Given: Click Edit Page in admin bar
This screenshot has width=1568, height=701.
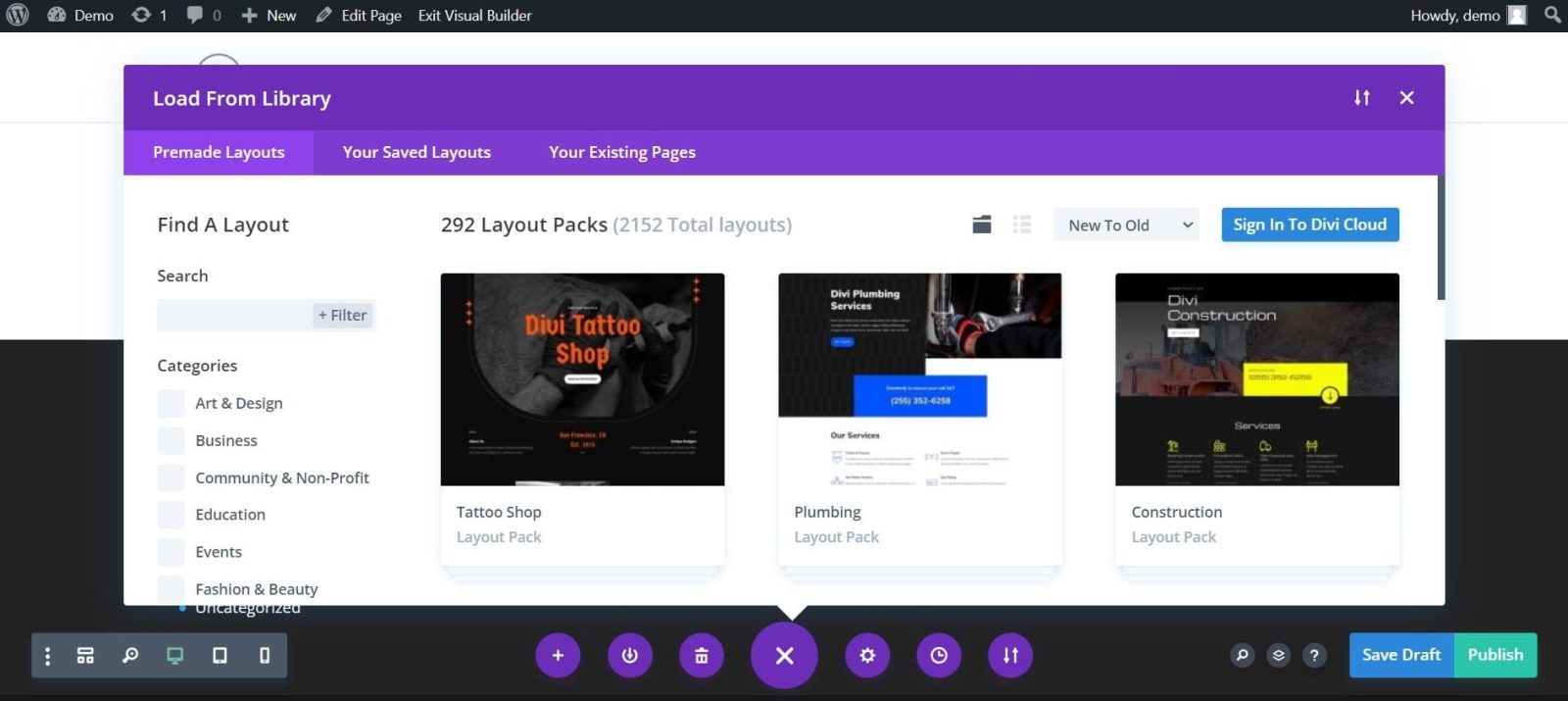Looking at the screenshot, I should point(359,15).
